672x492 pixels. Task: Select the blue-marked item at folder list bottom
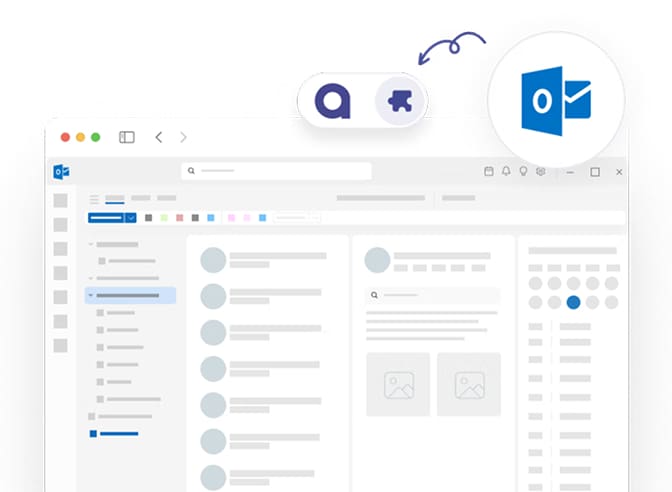(x=114, y=434)
